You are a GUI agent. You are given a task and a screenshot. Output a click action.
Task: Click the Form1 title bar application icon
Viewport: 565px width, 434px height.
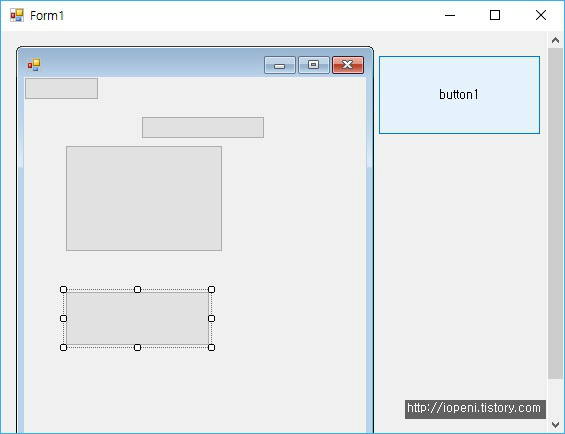point(17,15)
